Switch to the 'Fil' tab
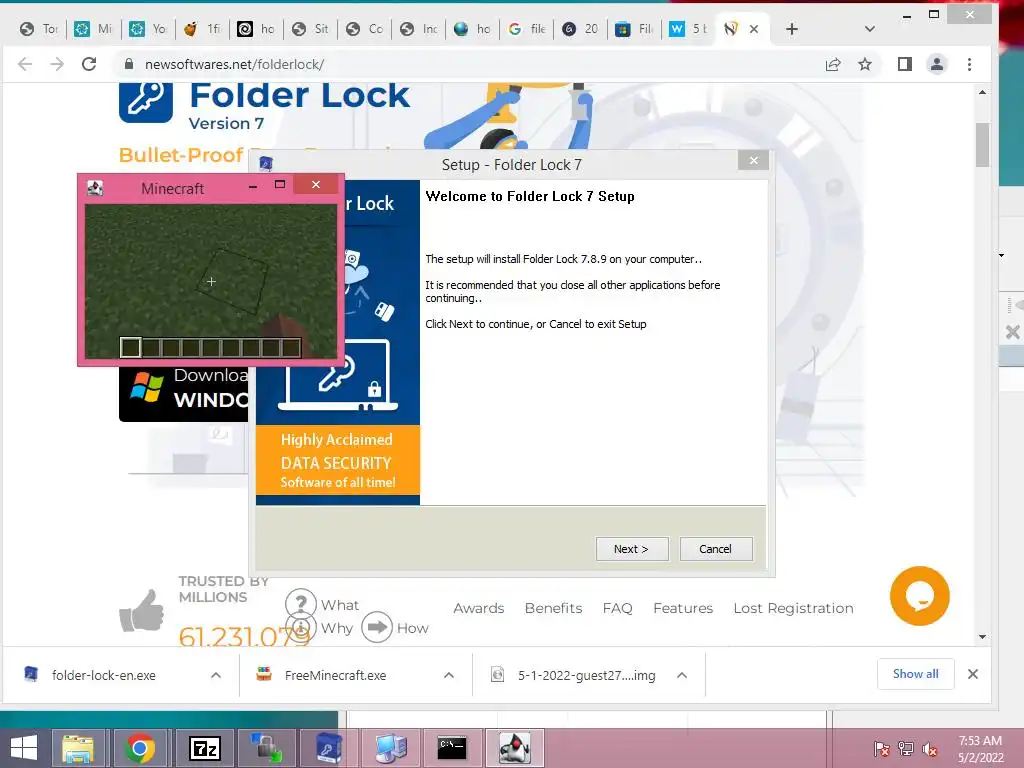 636,29
